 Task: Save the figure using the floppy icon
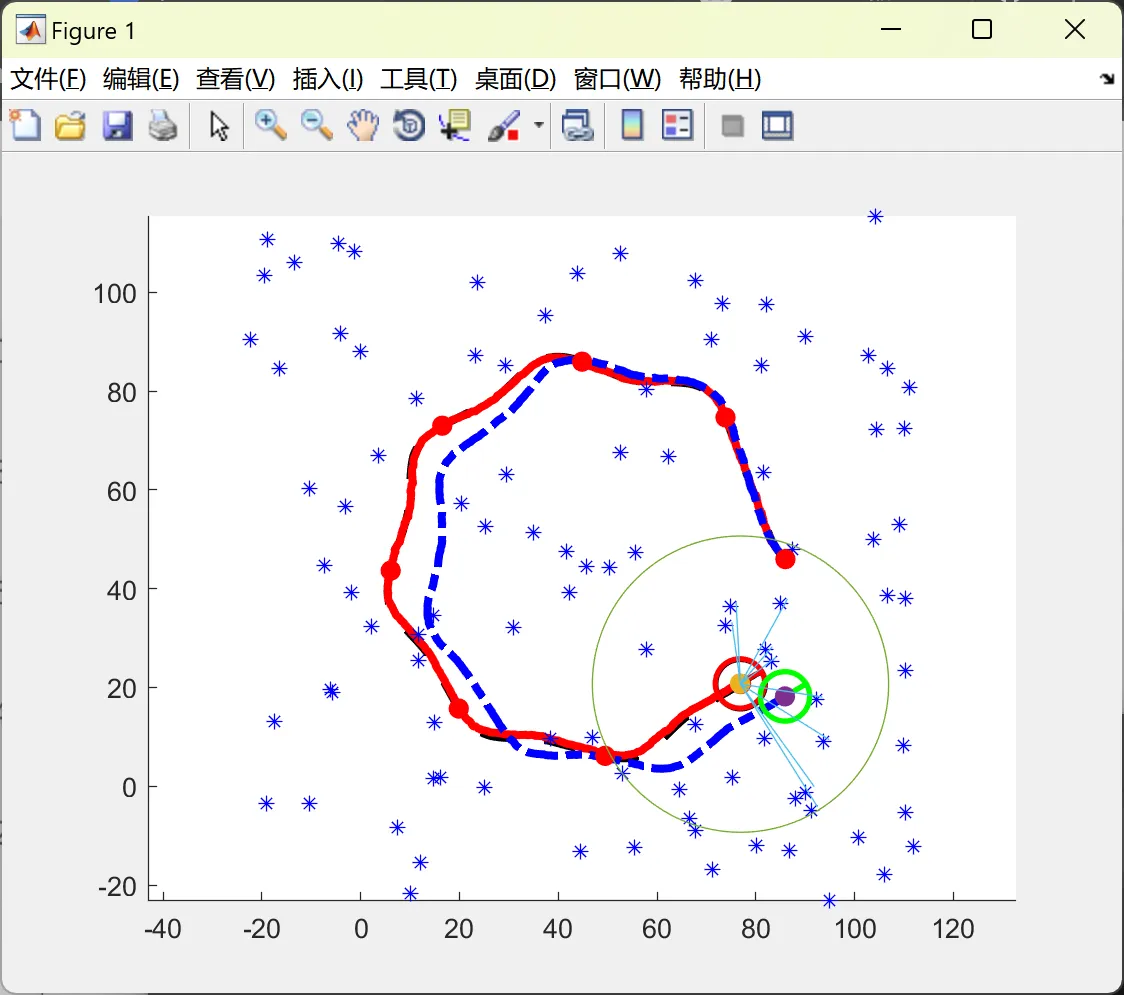[x=117, y=125]
